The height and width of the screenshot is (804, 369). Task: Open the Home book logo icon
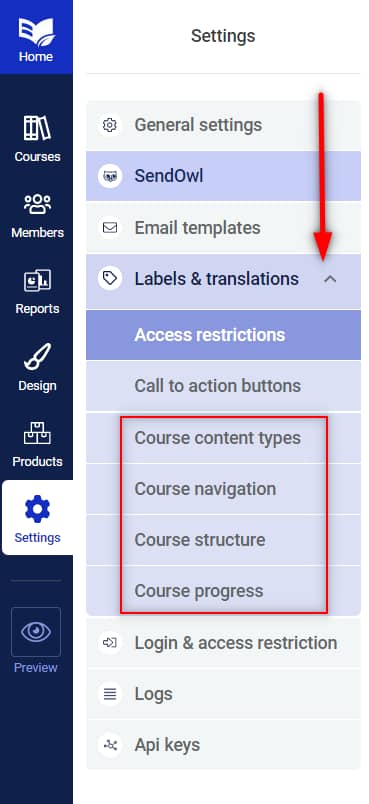[36, 30]
